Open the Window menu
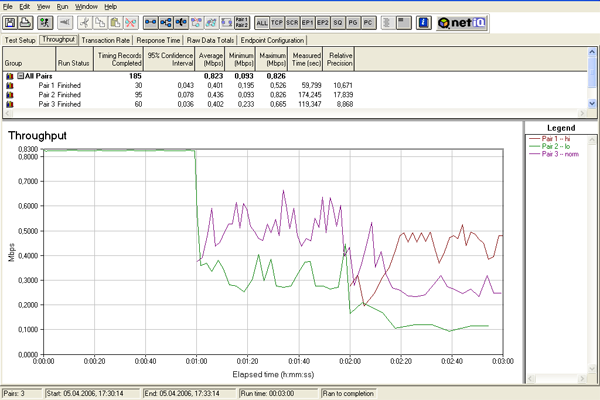The height and width of the screenshot is (400, 600). pyautogui.click(x=86, y=7)
